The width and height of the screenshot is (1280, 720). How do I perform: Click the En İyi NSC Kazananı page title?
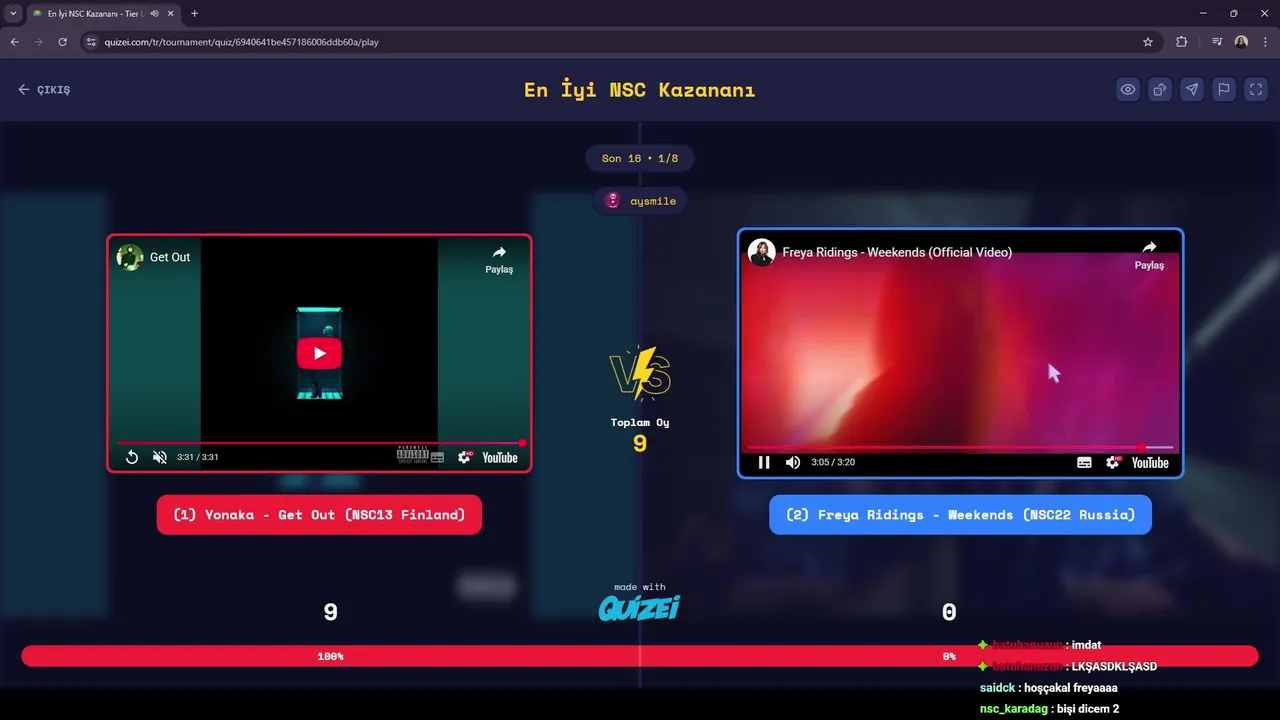[x=640, y=90]
